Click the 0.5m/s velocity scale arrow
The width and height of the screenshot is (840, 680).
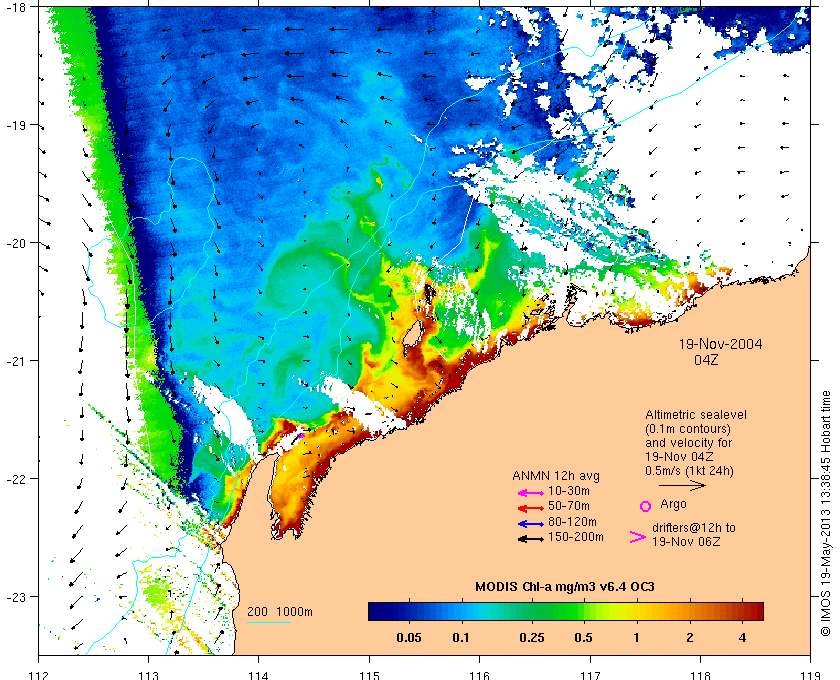(x=682, y=486)
